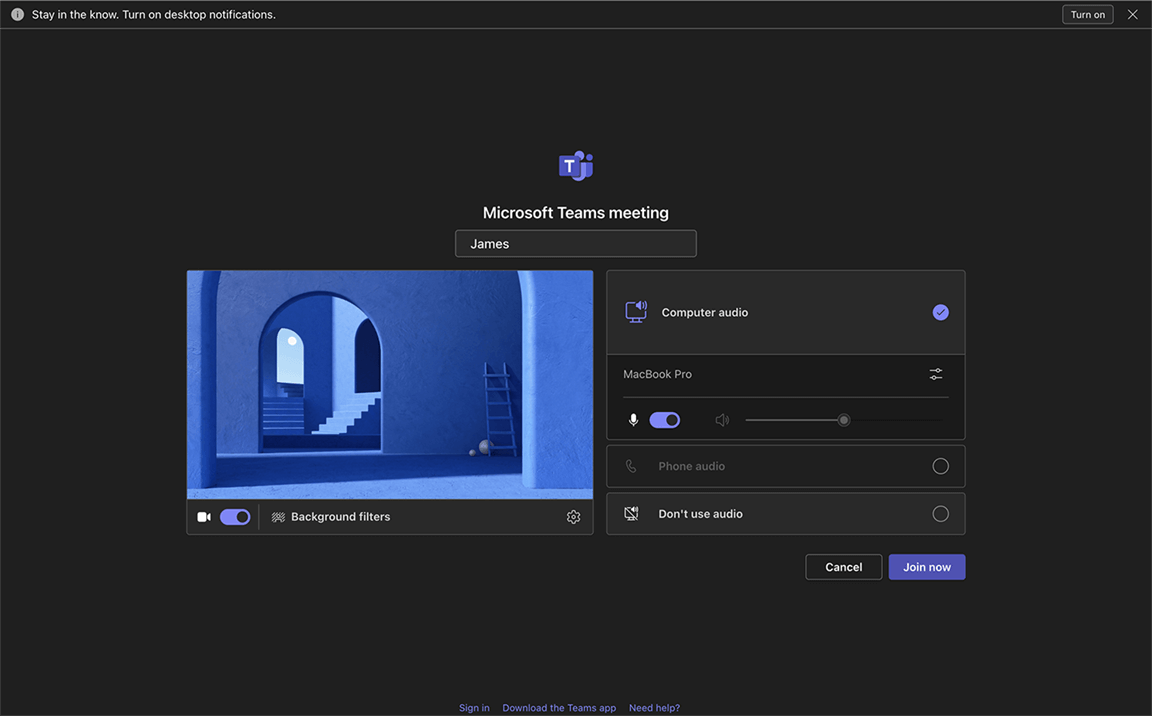Click the video preview image

(x=389, y=385)
